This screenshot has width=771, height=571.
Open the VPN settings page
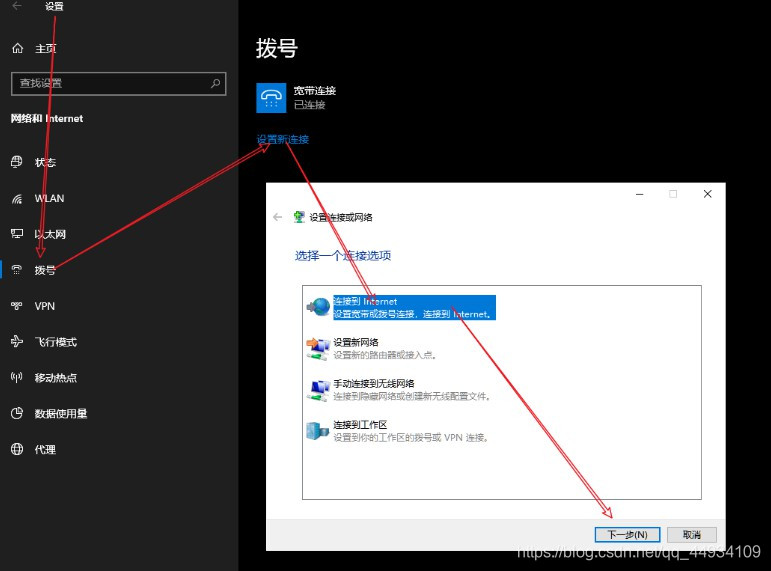(45, 306)
